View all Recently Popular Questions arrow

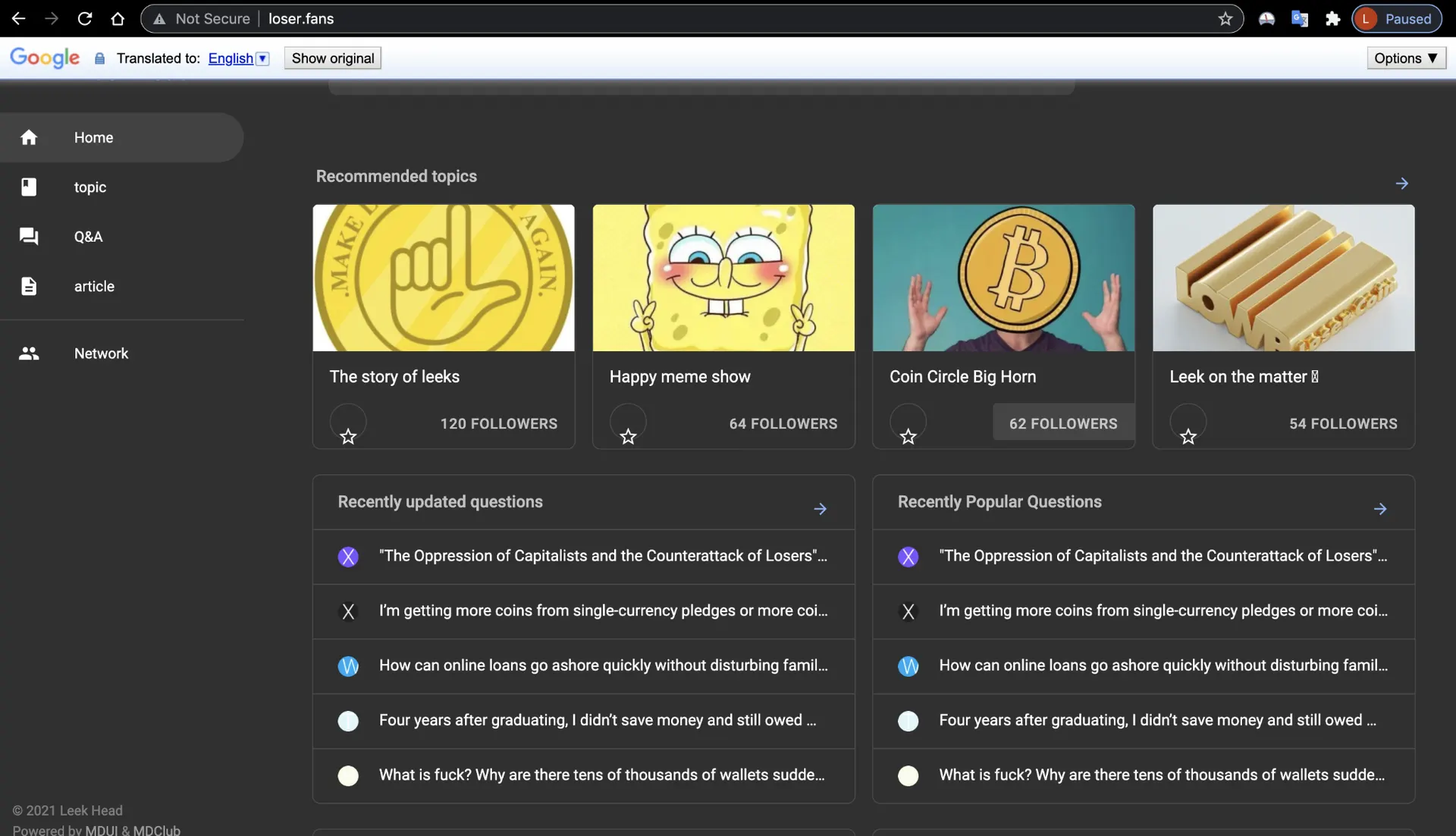[x=1380, y=509]
